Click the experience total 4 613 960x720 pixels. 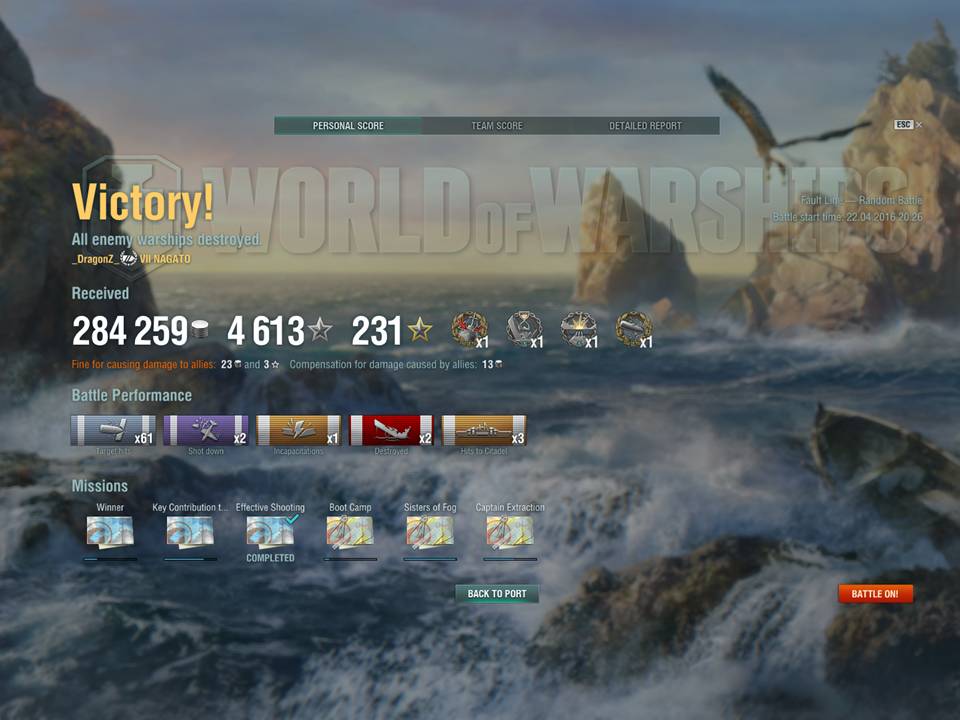[266, 331]
